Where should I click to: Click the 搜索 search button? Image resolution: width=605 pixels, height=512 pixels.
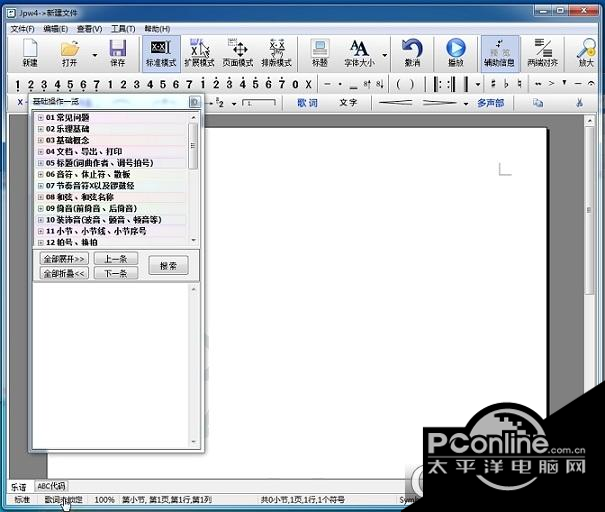click(x=168, y=265)
